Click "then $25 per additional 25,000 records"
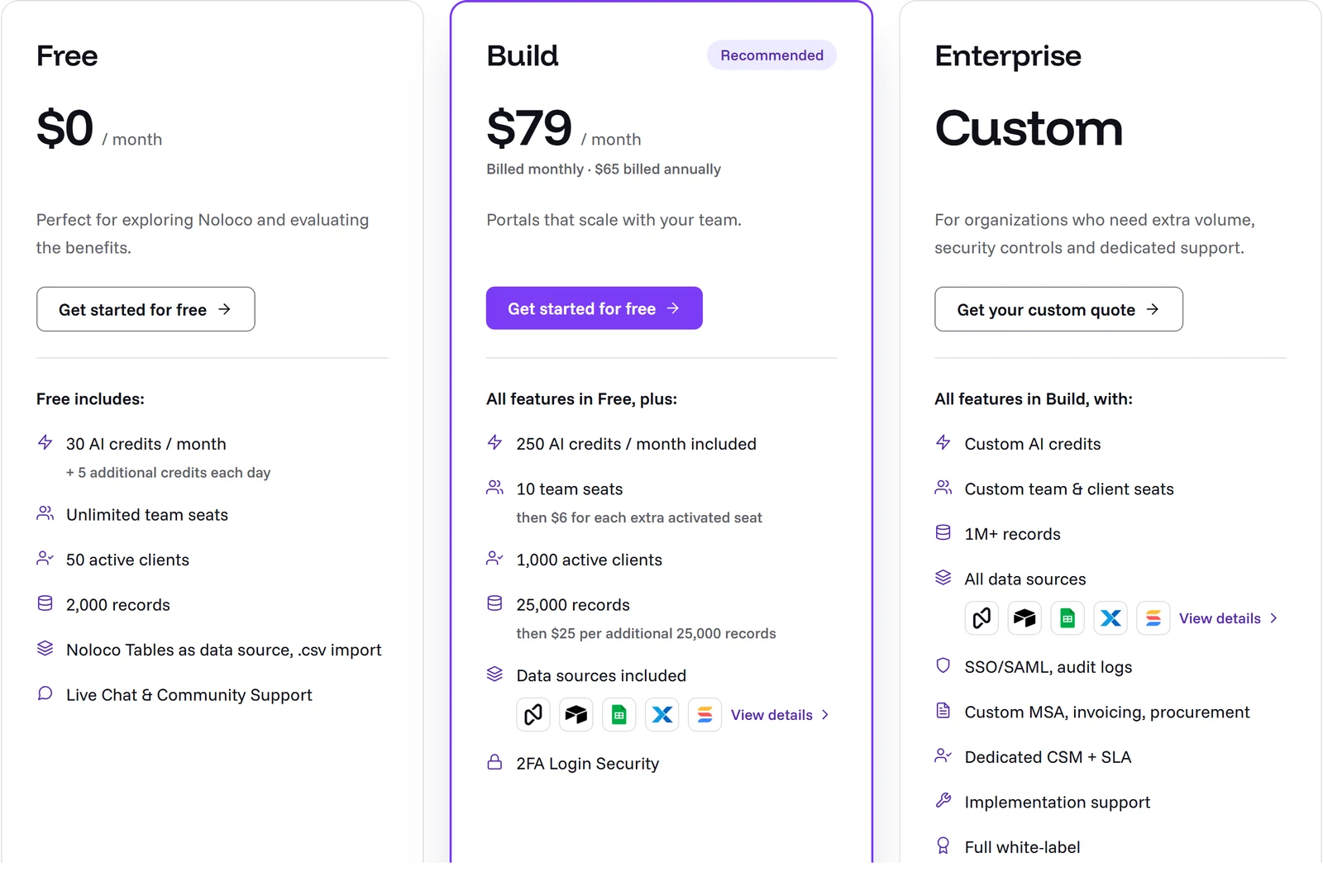The width and height of the screenshot is (1323, 896). click(x=646, y=634)
